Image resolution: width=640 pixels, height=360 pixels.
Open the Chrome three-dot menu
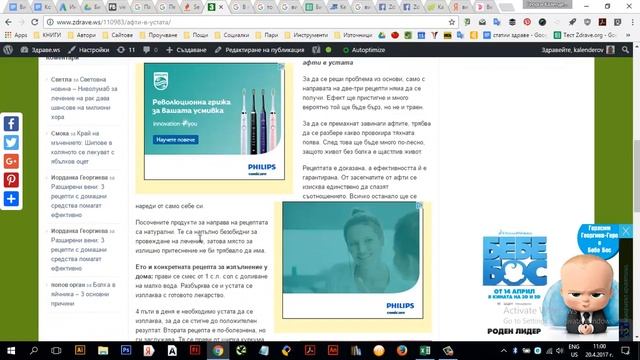coord(632,22)
